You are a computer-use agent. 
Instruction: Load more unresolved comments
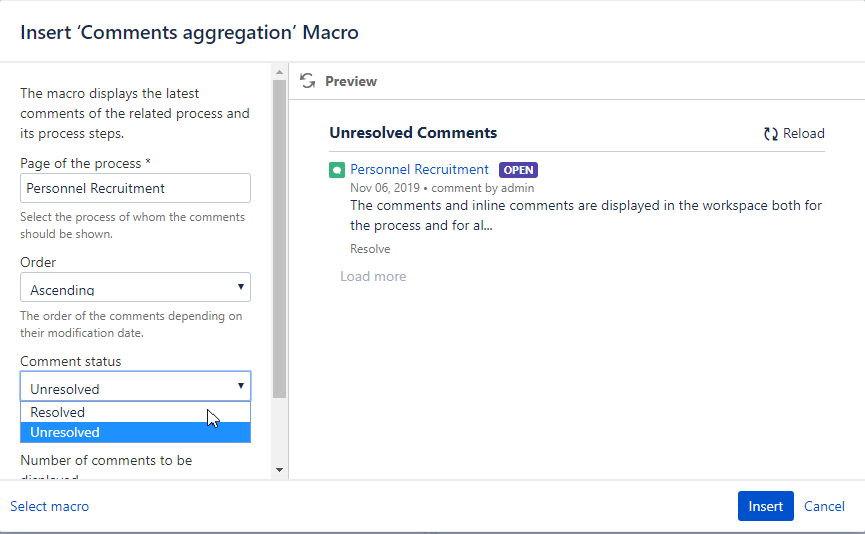pos(373,277)
